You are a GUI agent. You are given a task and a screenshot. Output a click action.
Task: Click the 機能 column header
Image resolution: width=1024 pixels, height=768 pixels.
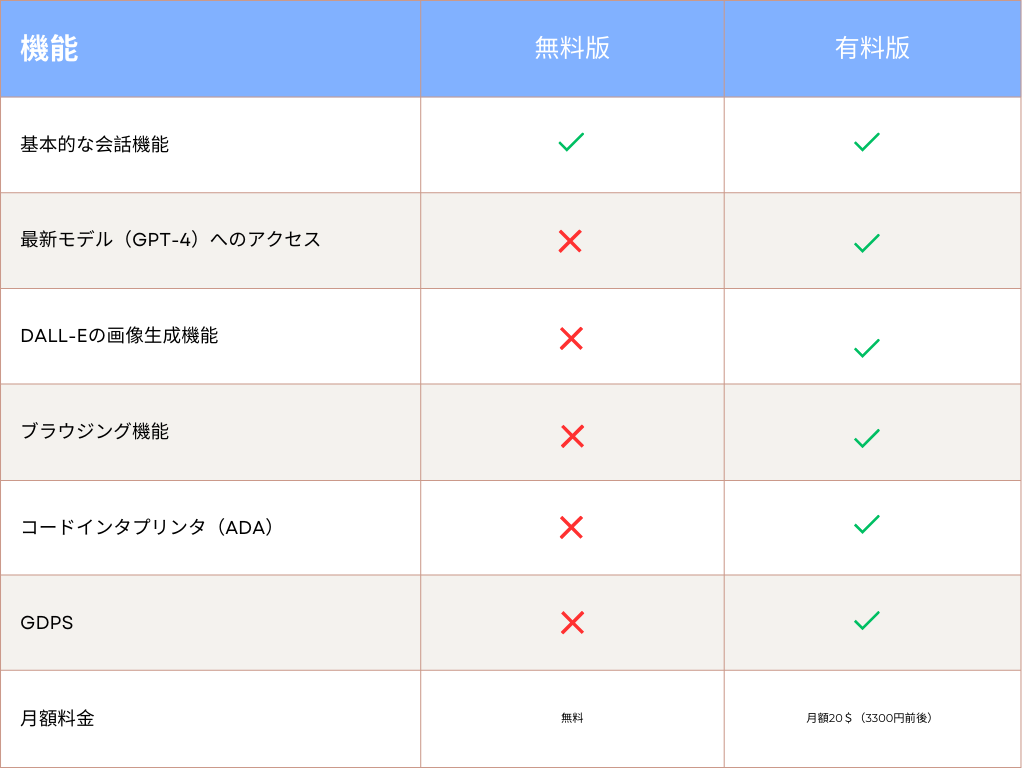coord(49,48)
